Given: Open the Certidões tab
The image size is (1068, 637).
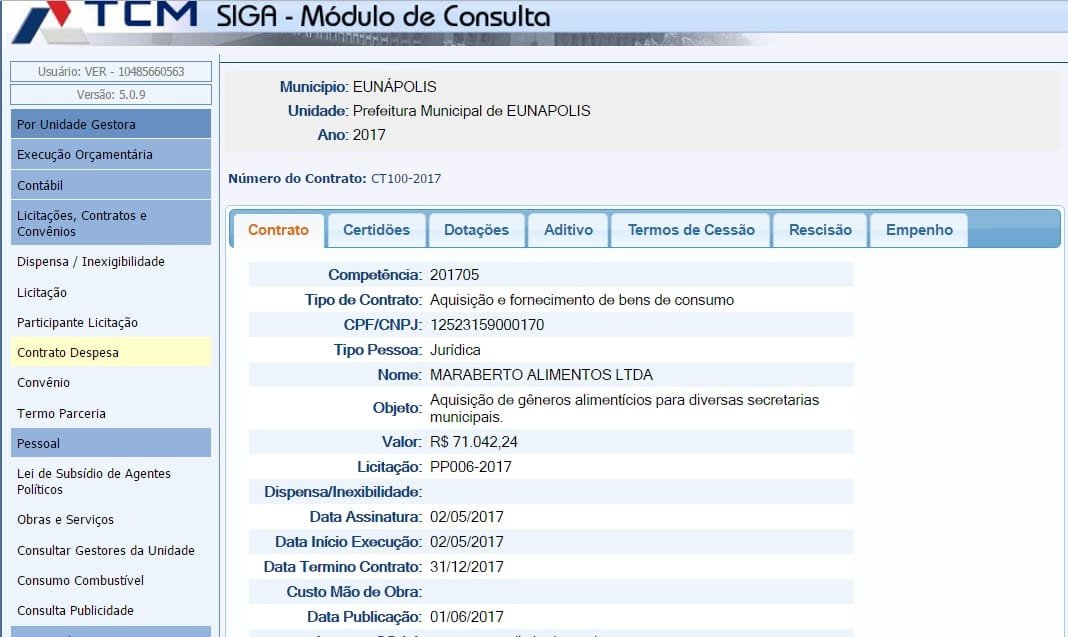Looking at the screenshot, I should (376, 230).
